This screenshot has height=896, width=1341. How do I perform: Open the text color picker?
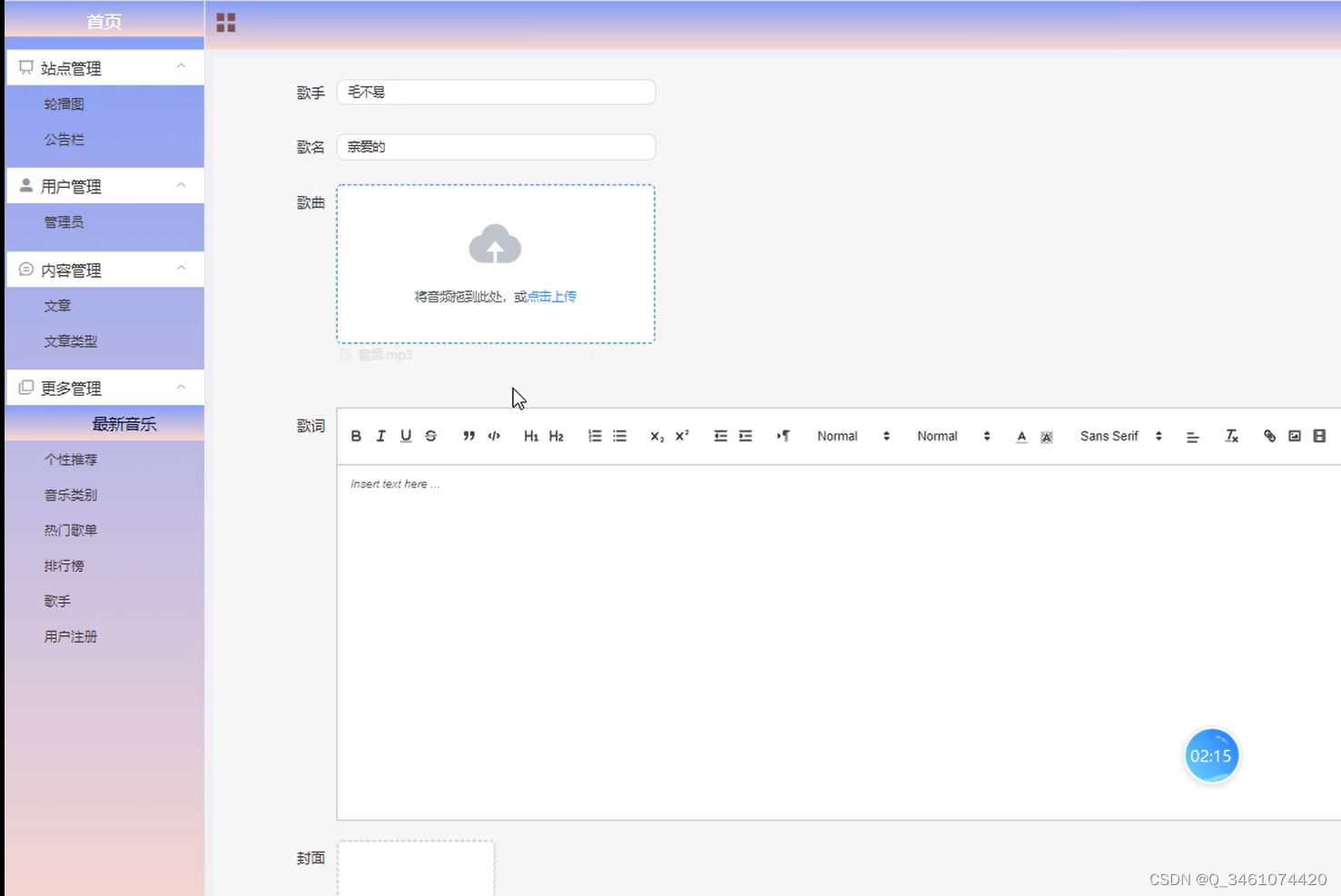pos(1021,437)
